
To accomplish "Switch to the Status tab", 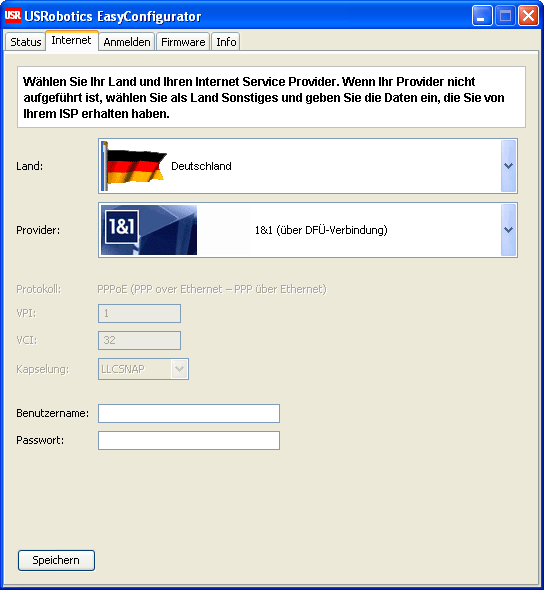I will pos(26,42).
